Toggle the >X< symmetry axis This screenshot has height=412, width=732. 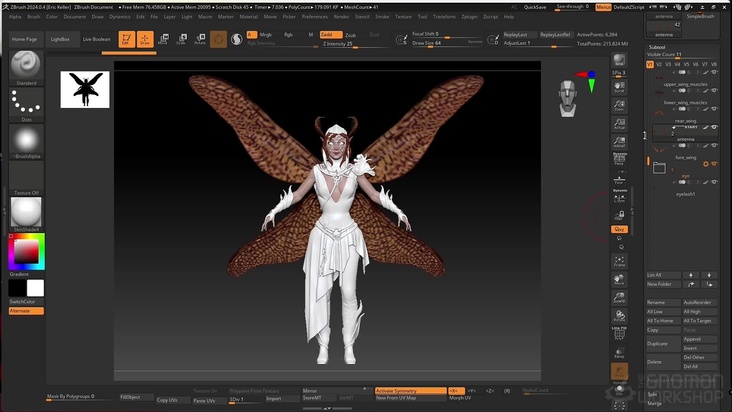coord(456,391)
